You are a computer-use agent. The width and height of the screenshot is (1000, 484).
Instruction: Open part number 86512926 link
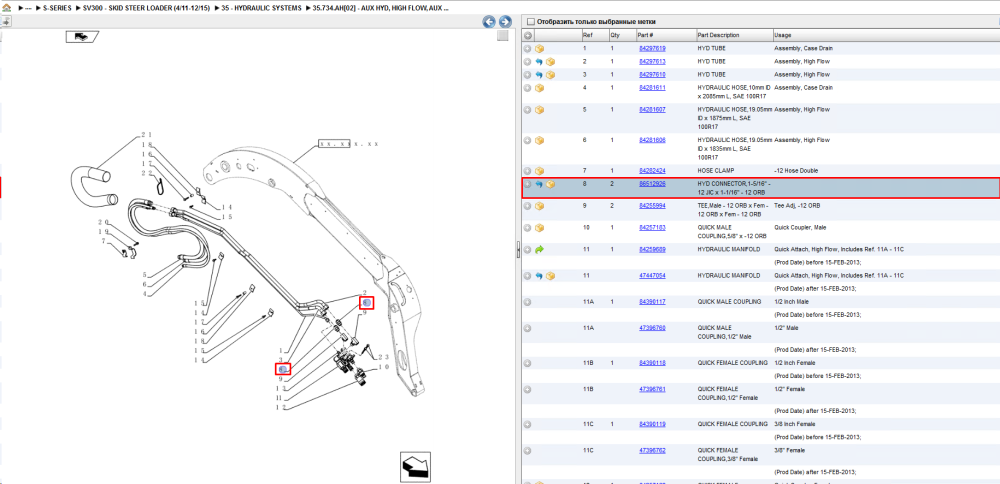tap(652, 184)
